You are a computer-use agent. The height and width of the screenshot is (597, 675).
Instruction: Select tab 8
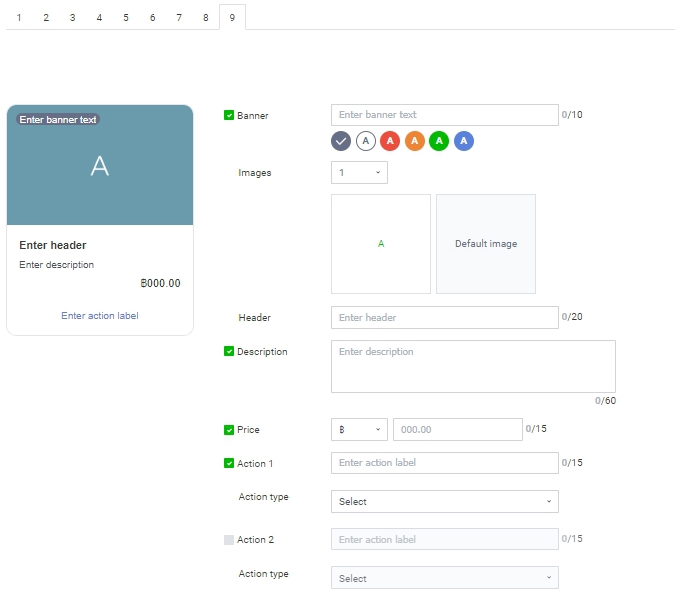[206, 18]
